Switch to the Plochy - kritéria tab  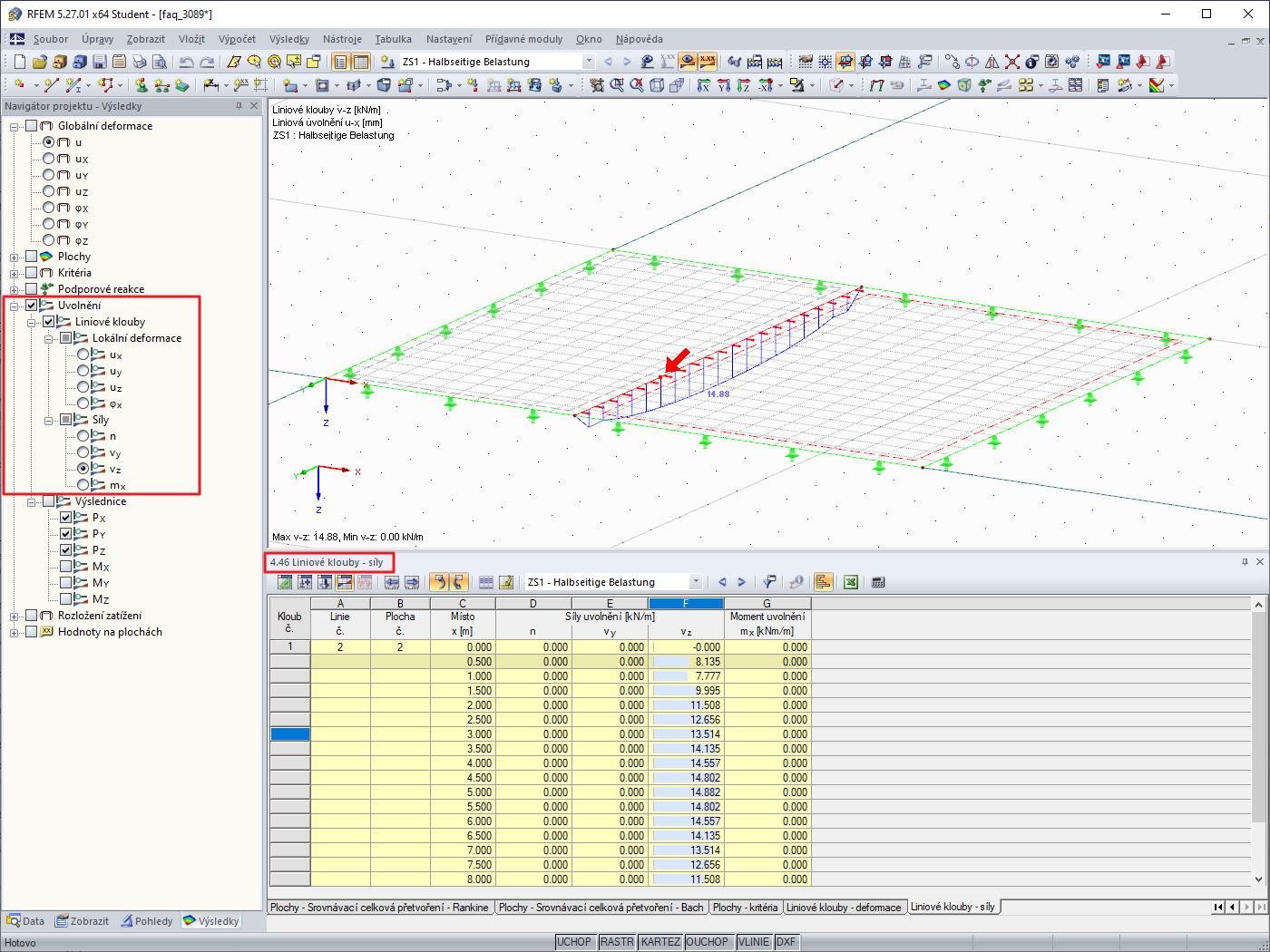(745, 907)
